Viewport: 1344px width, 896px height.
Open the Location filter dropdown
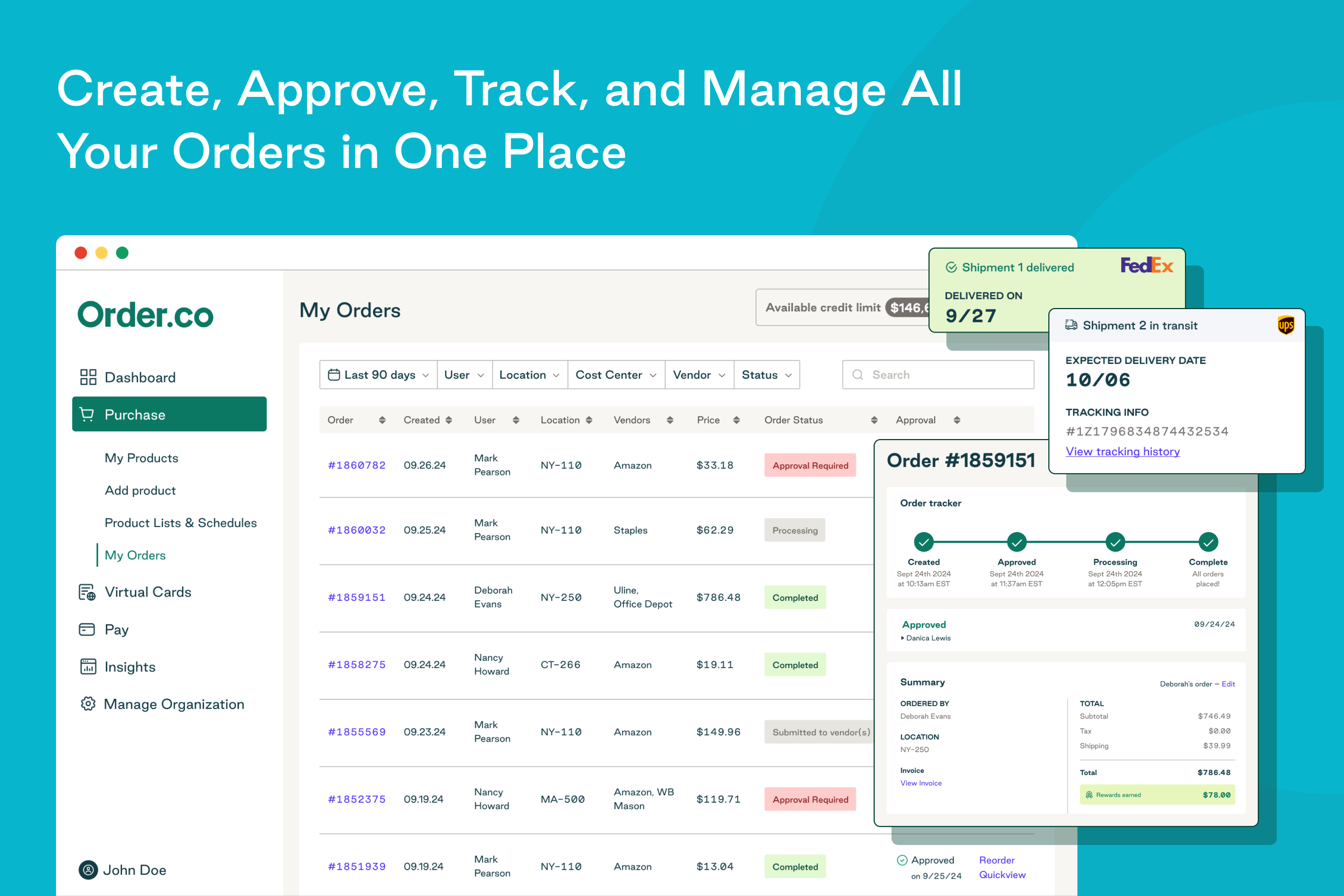[530, 374]
